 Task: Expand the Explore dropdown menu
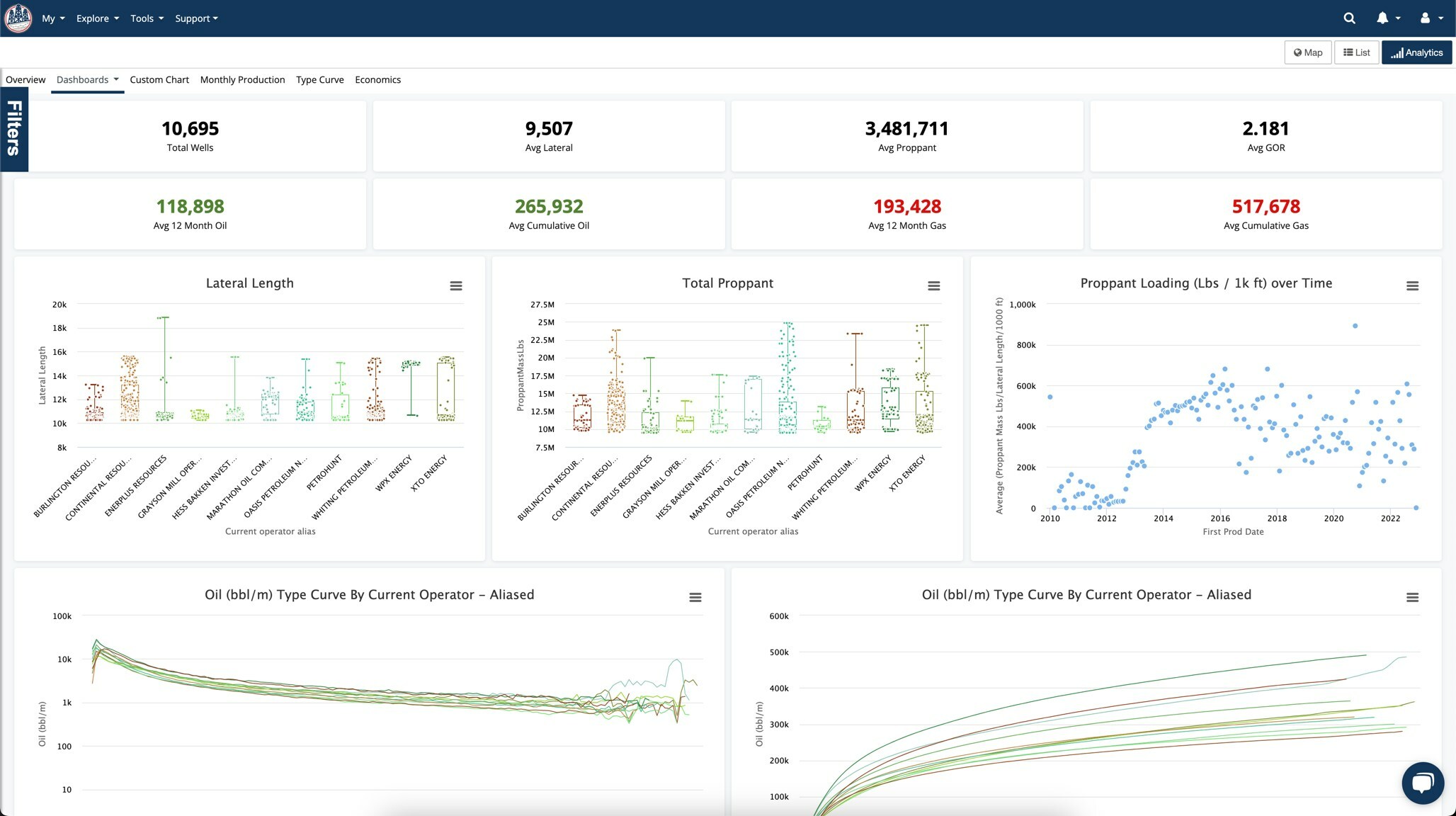[x=97, y=18]
